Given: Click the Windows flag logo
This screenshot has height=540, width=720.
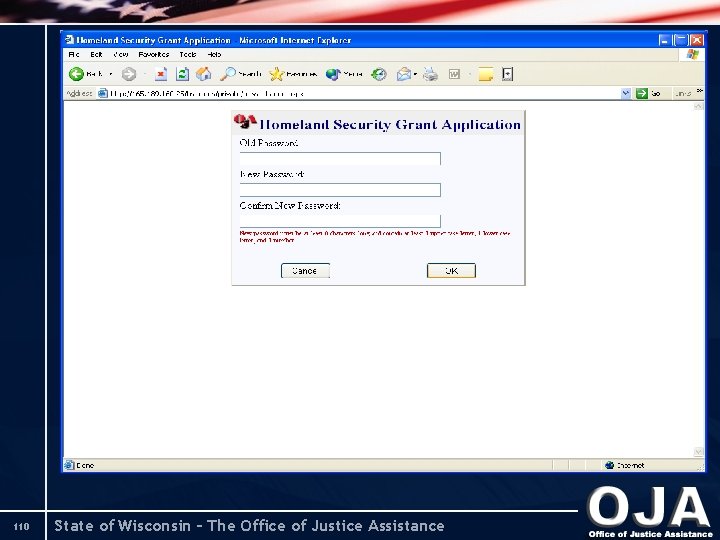Looking at the screenshot, I should [x=692, y=55].
